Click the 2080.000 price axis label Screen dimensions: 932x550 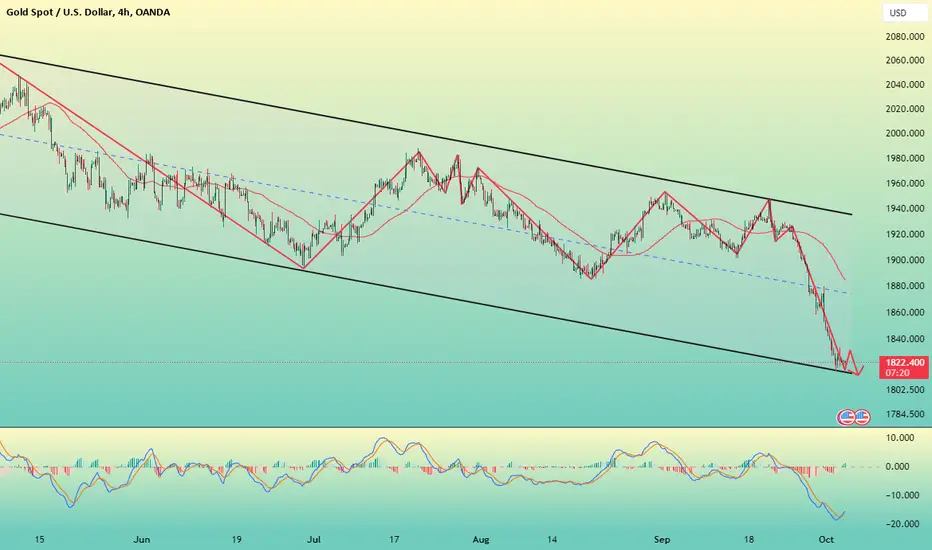click(x=905, y=37)
